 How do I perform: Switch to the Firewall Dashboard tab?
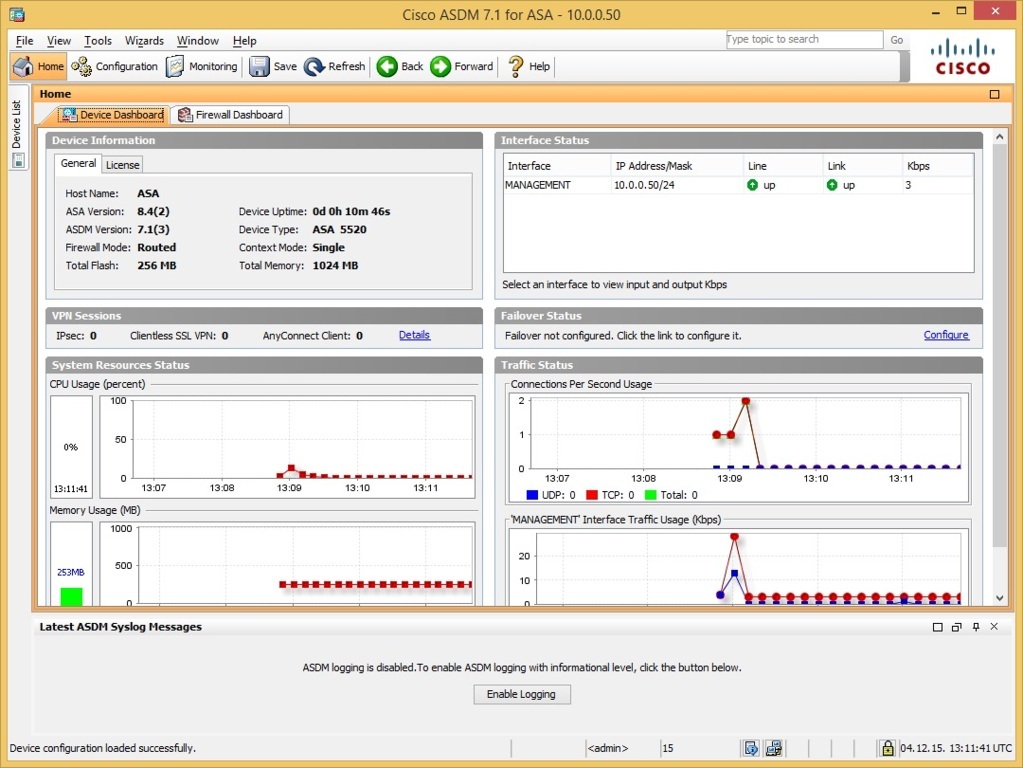point(230,115)
